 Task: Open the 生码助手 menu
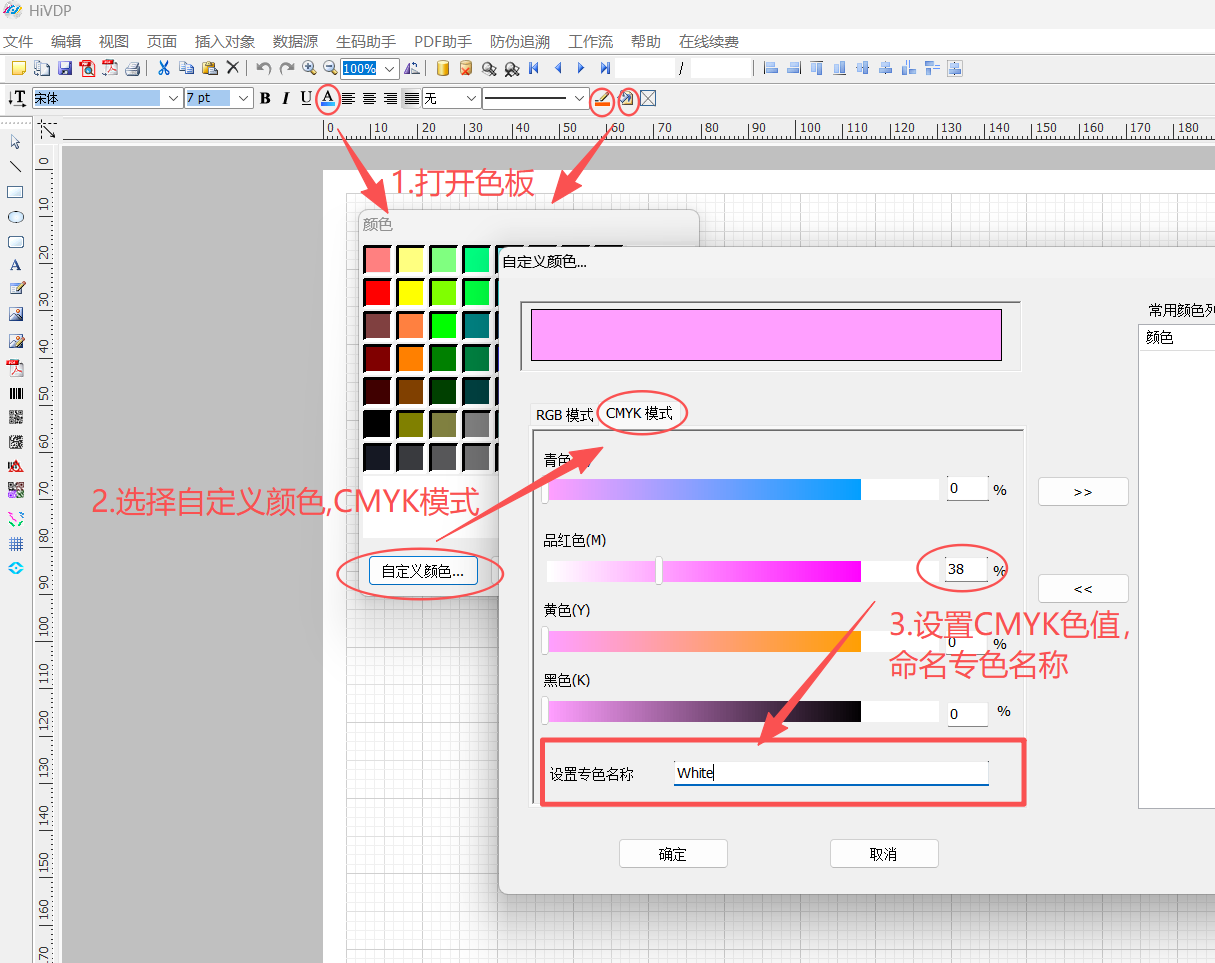tap(366, 42)
